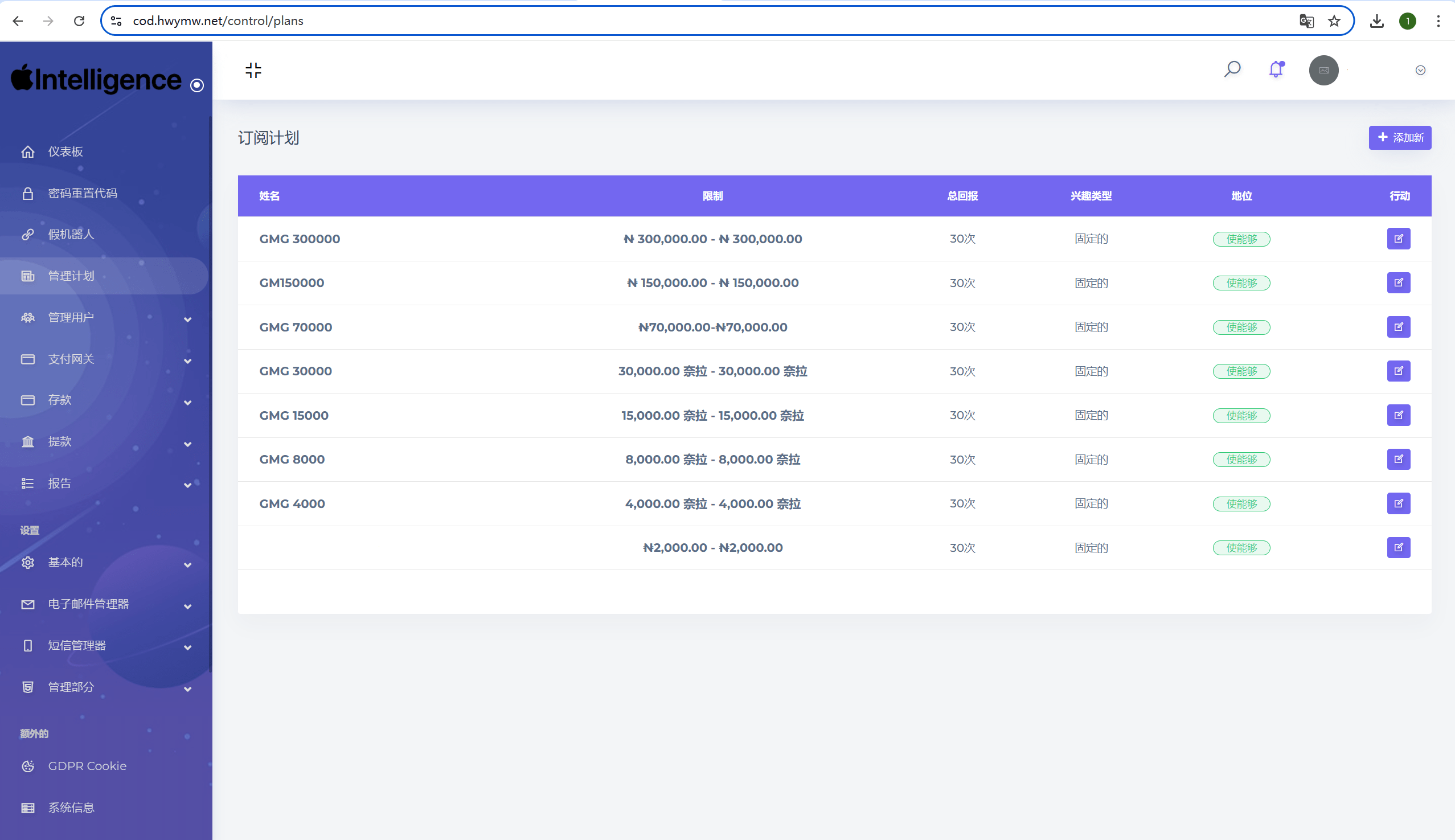
Task: Click the enabled status badge for GM150000
Action: click(1241, 282)
